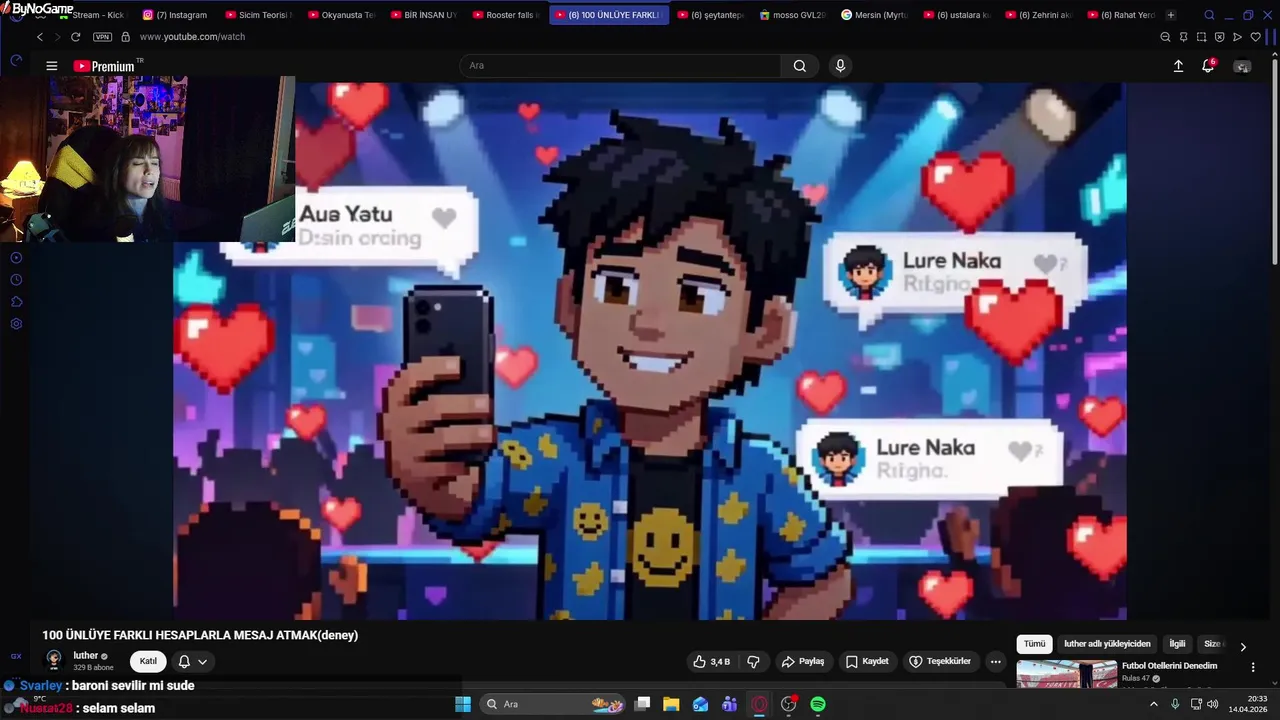
Task: Switch to the BİR İNSAN UY tab
Action: coord(423,15)
